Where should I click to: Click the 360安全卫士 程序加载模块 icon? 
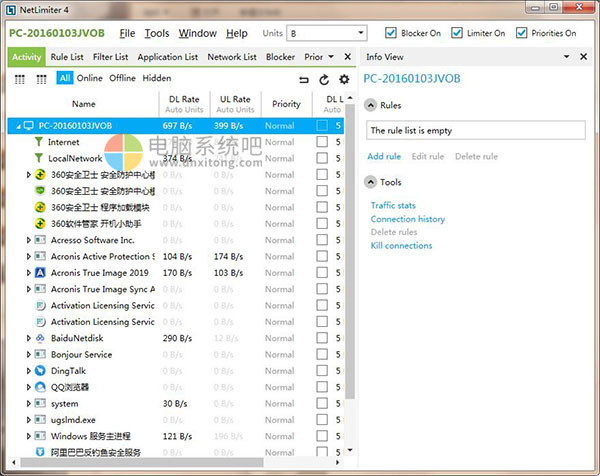40,207
